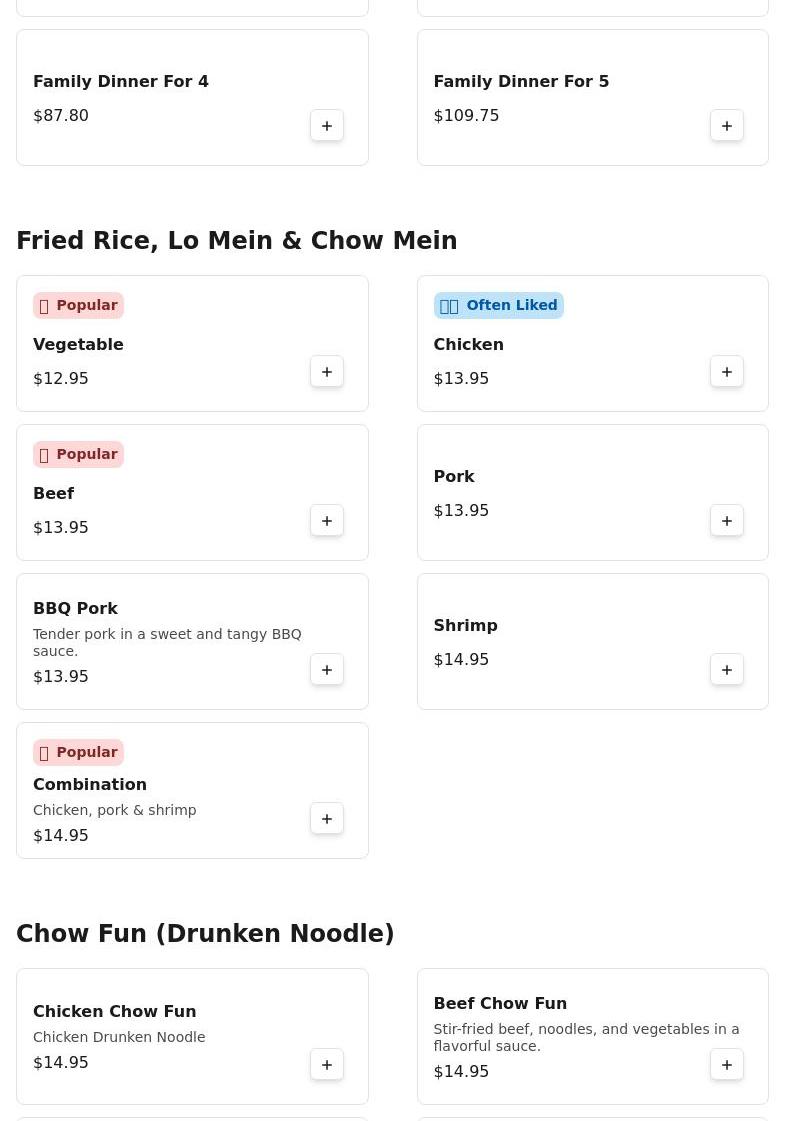Click Popular badge on Beef card
The width and height of the screenshot is (785, 1121).
pyautogui.click(x=78, y=454)
